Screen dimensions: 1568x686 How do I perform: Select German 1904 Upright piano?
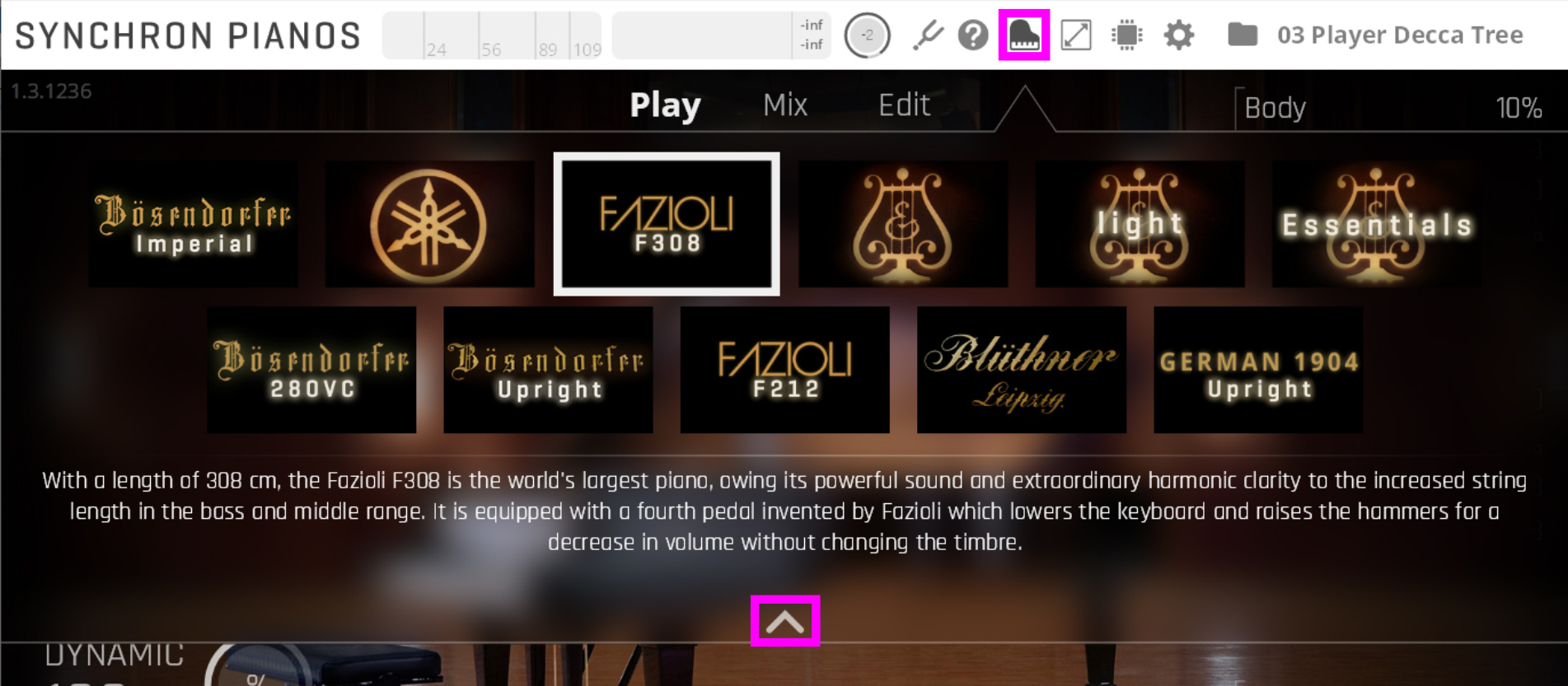(1258, 370)
